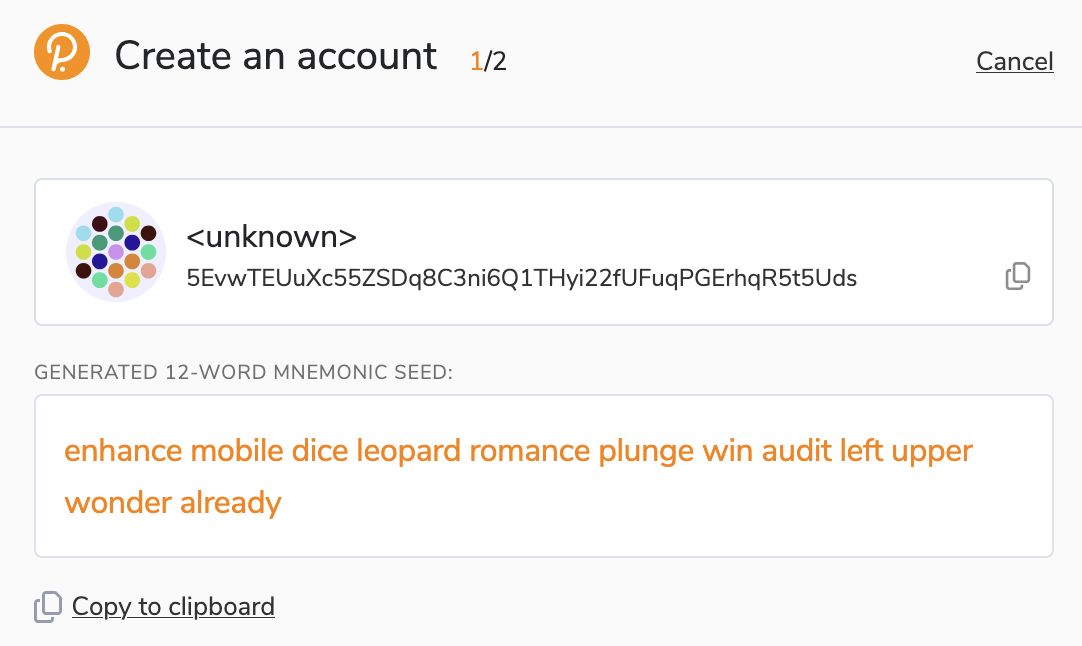The height and width of the screenshot is (646, 1082).
Task: Click the clipboard icon beside Copy to clipboard
Action: [48, 607]
